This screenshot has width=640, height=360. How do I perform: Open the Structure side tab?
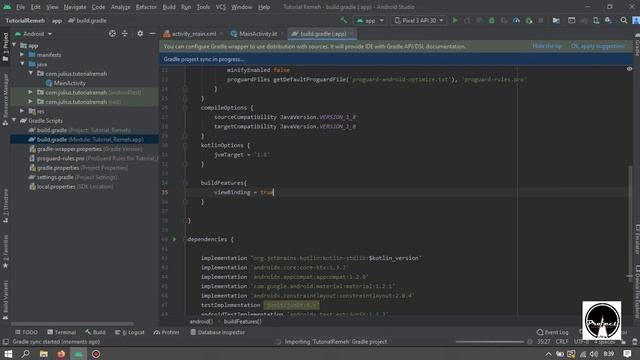coord(5,205)
